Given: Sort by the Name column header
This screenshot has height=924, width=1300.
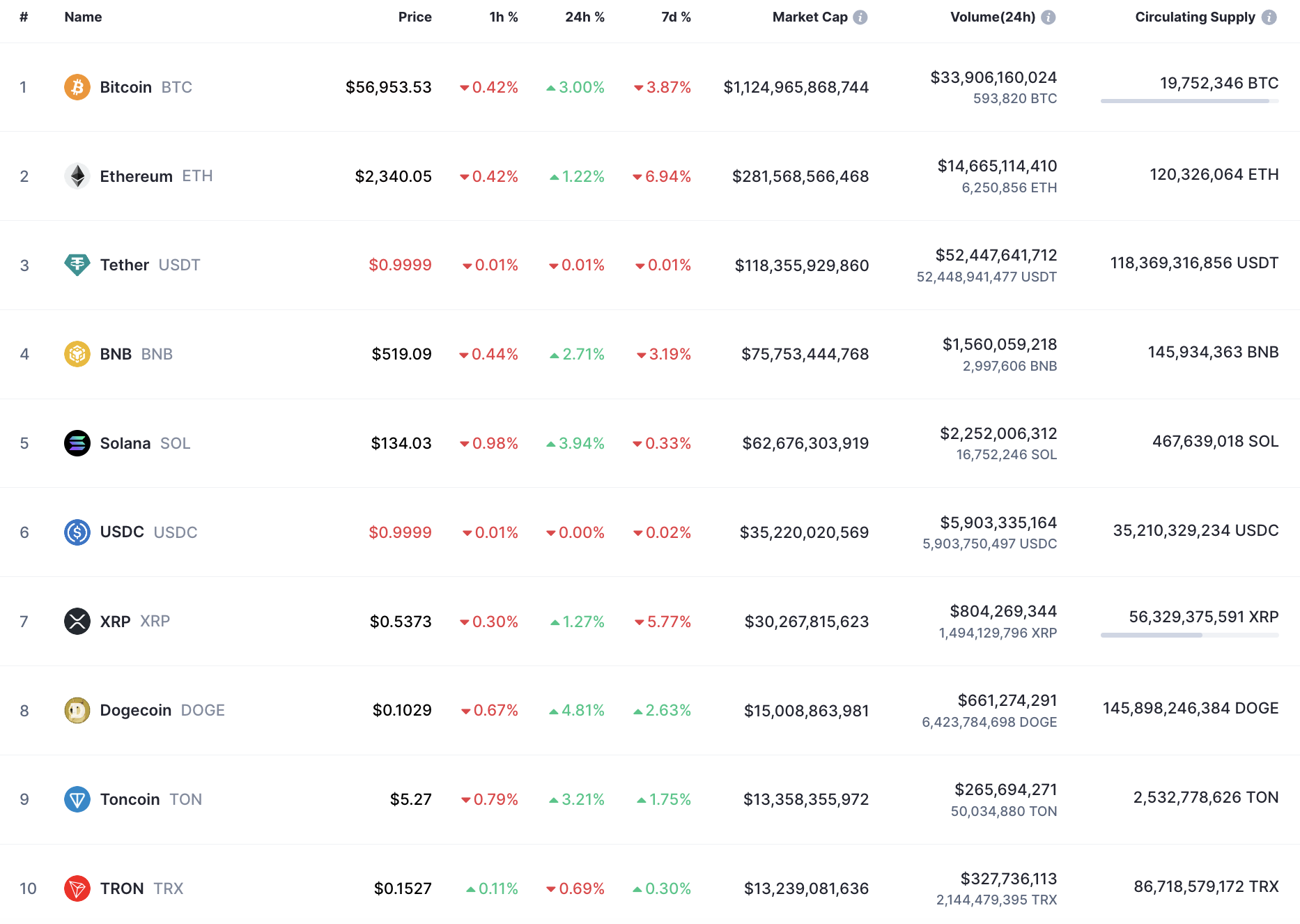Looking at the screenshot, I should [x=83, y=17].
